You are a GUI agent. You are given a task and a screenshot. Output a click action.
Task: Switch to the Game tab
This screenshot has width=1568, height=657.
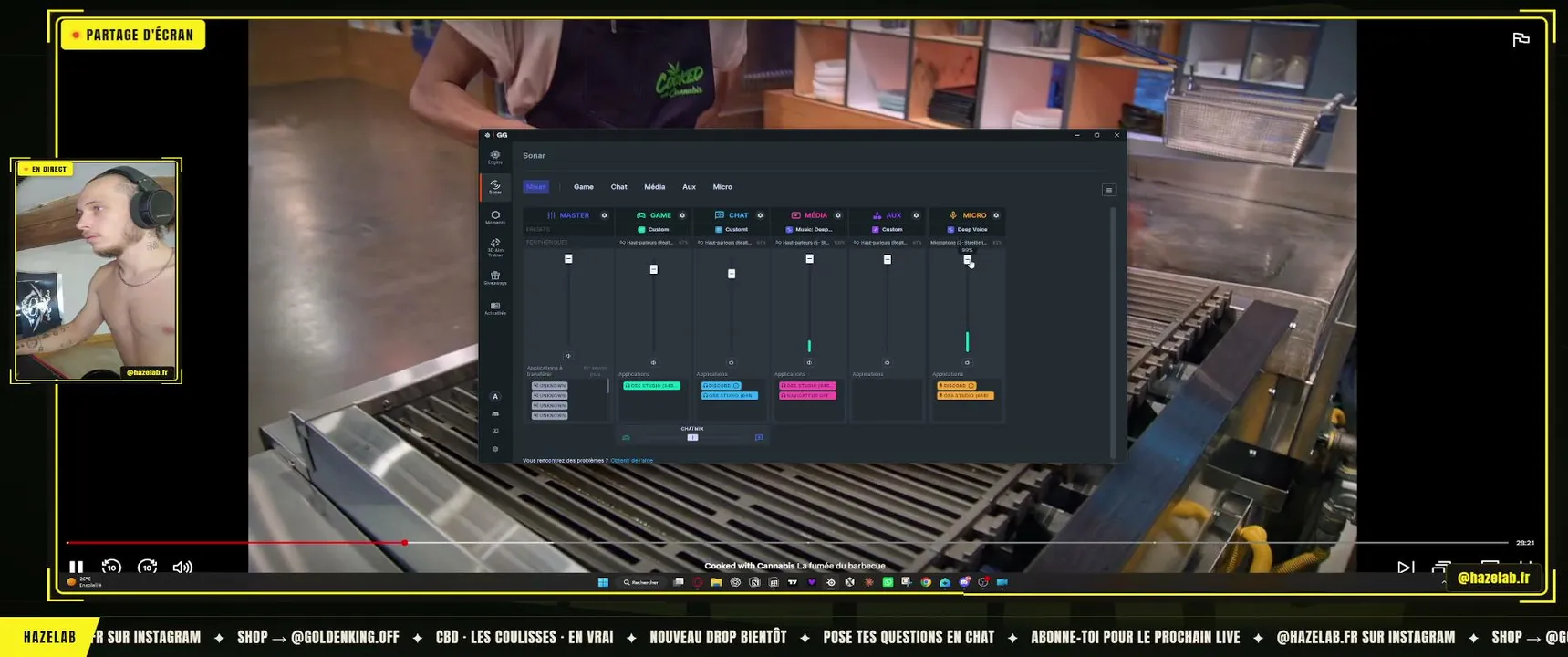(x=584, y=187)
